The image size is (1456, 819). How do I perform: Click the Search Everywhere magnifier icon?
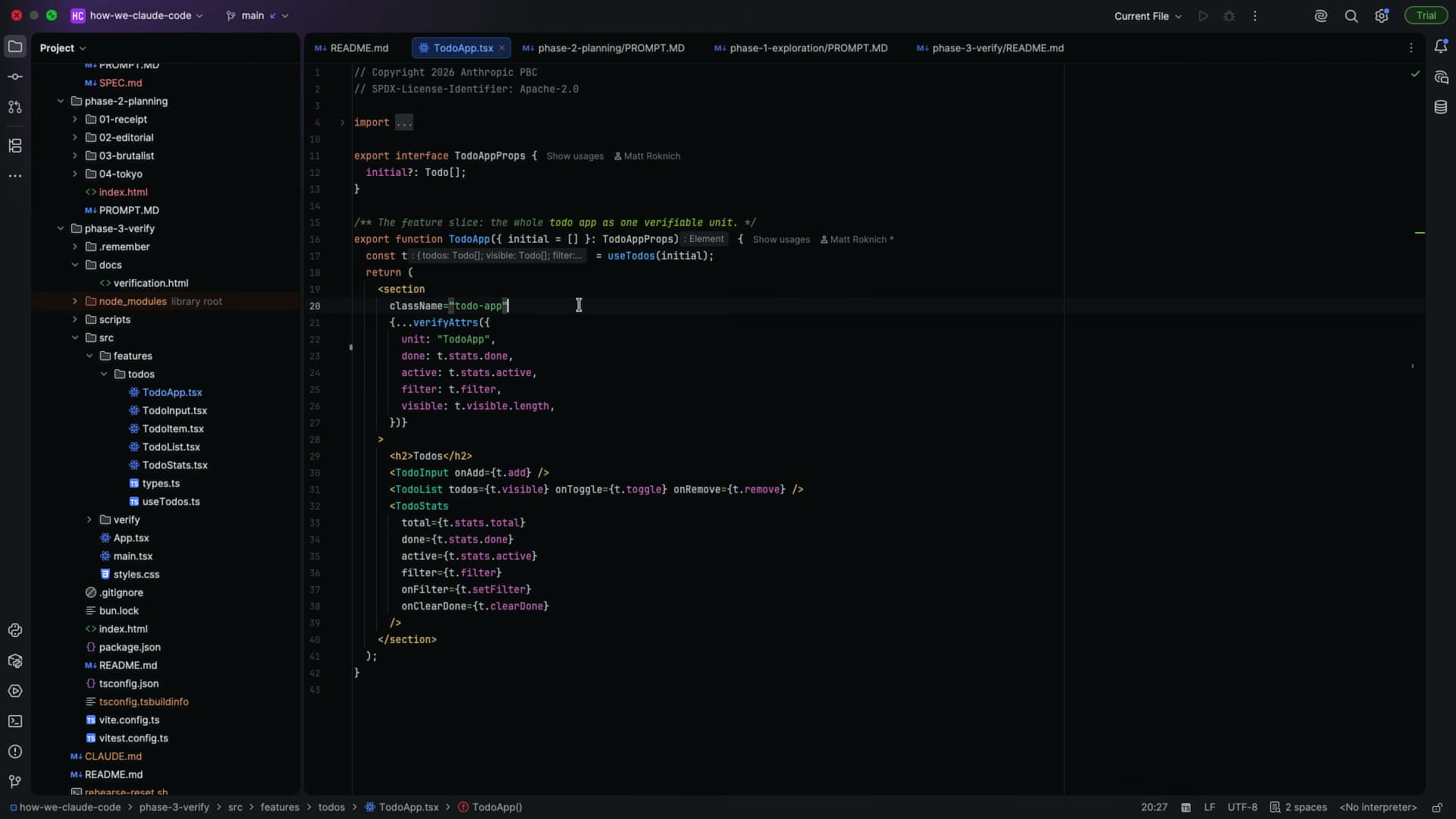coord(1351,16)
